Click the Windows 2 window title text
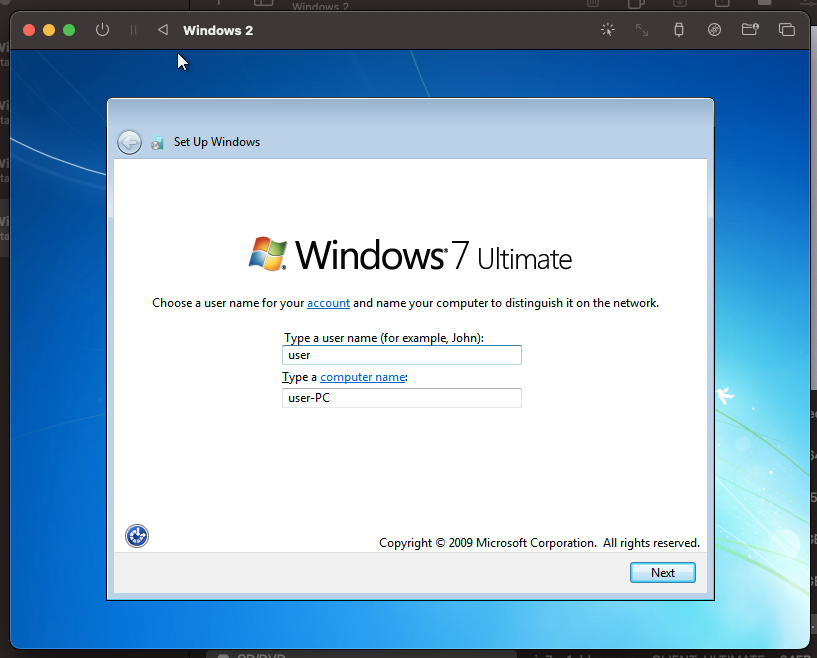Screen dimensions: 817x658 [x=218, y=31]
